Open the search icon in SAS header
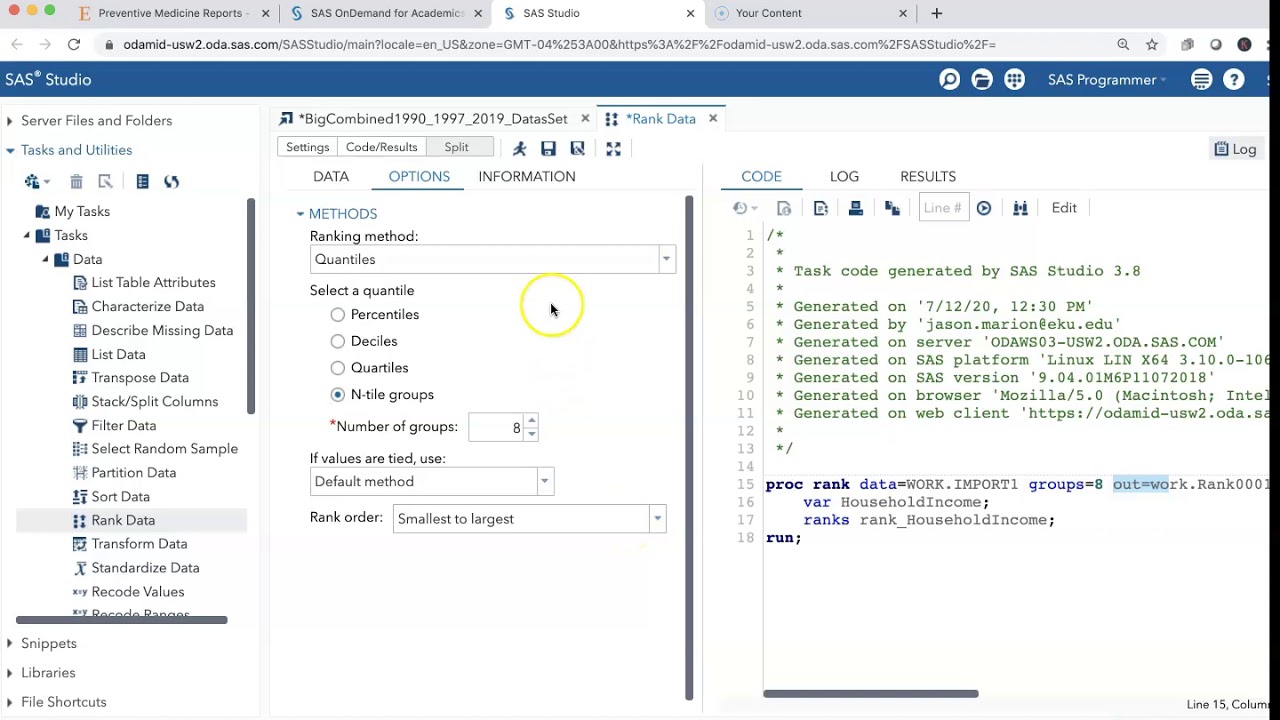This screenshot has height=720, width=1280. 949,80
